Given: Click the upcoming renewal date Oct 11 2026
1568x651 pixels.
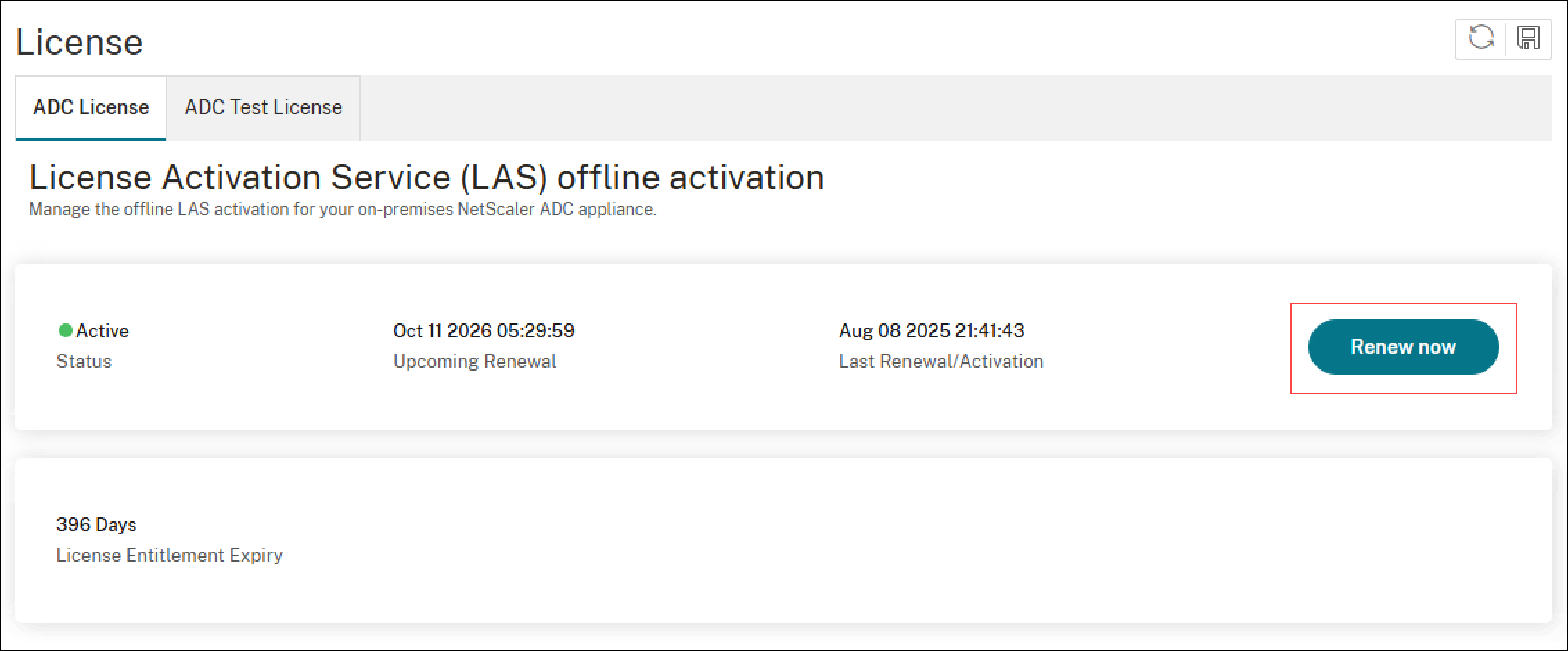Looking at the screenshot, I should tap(484, 330).
